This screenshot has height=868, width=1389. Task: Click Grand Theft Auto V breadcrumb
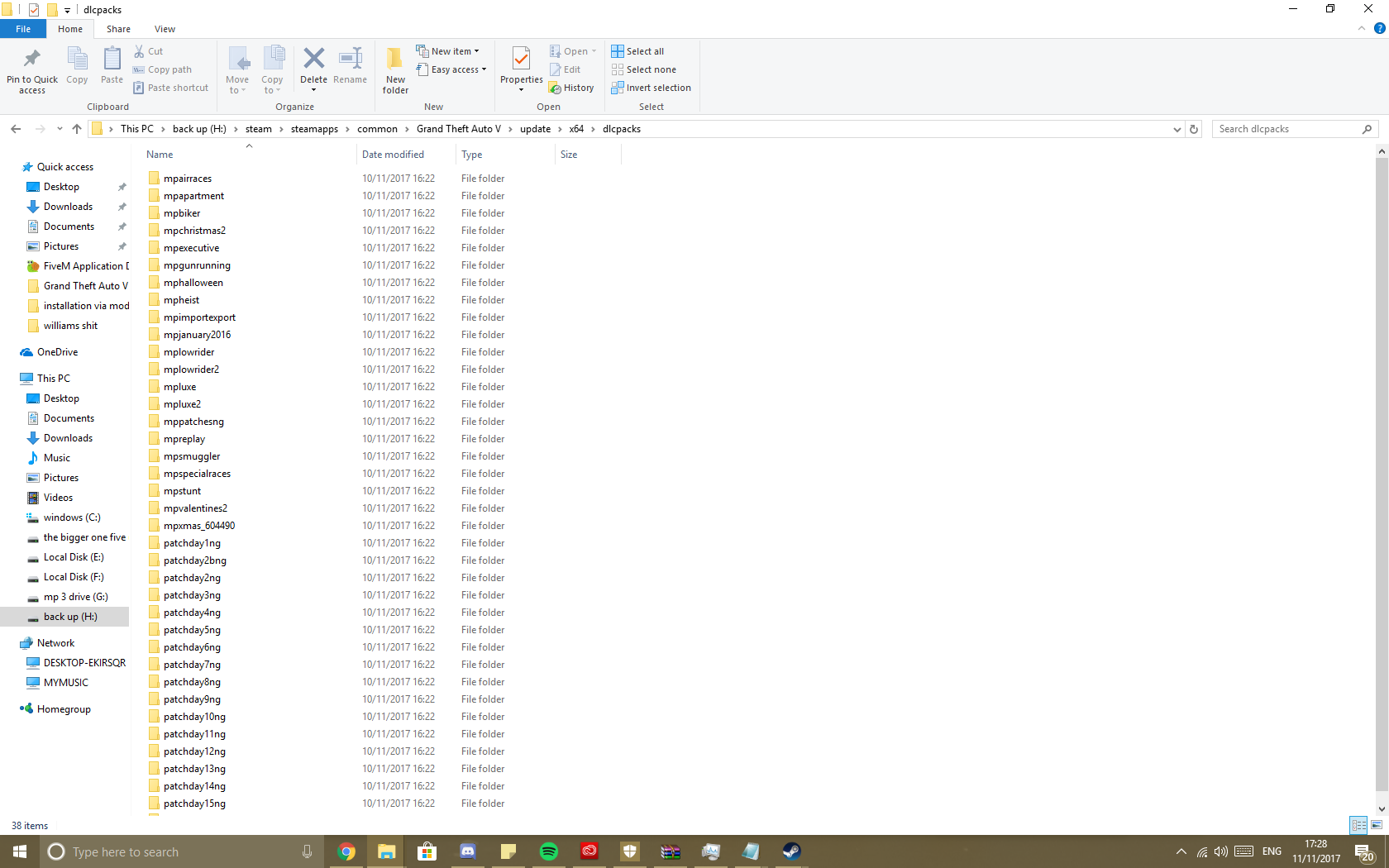coord(458,129)
